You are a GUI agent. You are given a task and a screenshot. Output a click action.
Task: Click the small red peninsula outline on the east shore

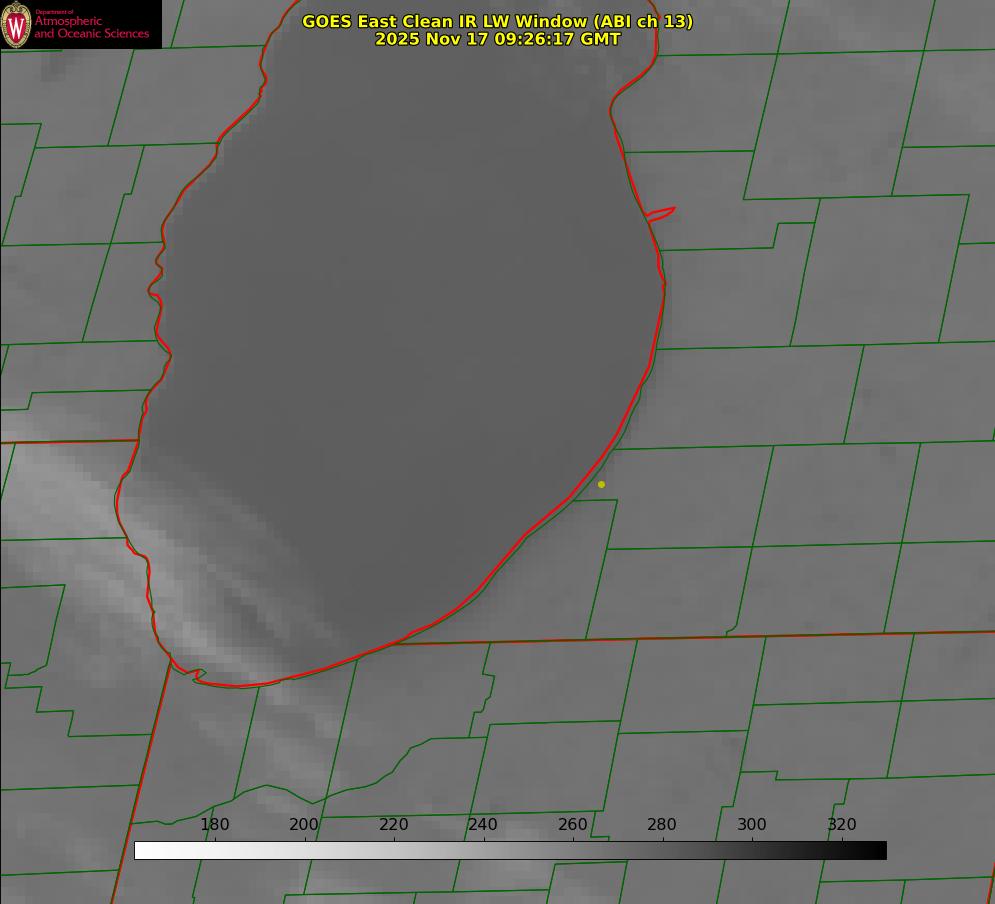[x=661, y=213]
